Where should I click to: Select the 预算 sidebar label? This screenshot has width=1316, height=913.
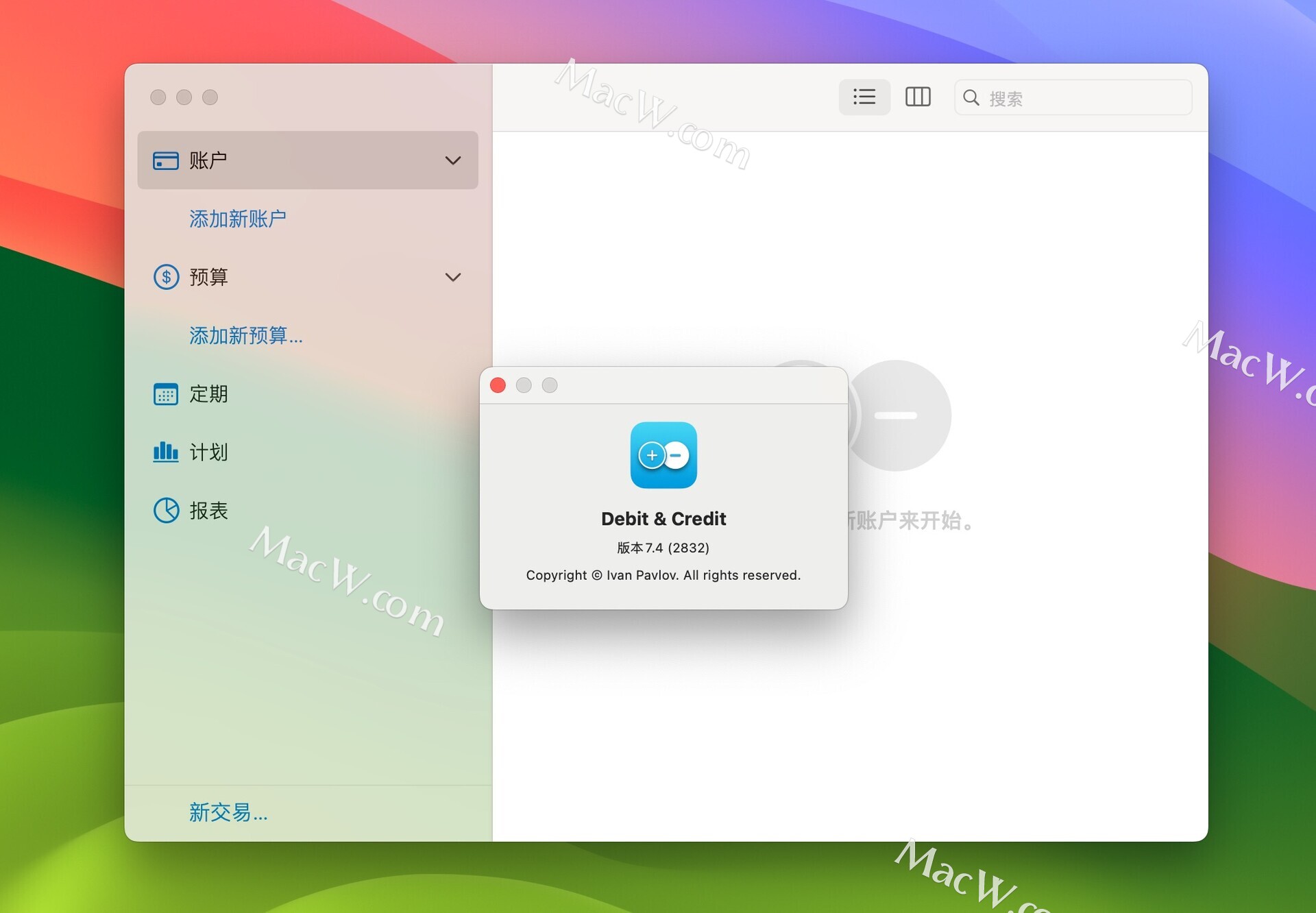pos(208,277)
